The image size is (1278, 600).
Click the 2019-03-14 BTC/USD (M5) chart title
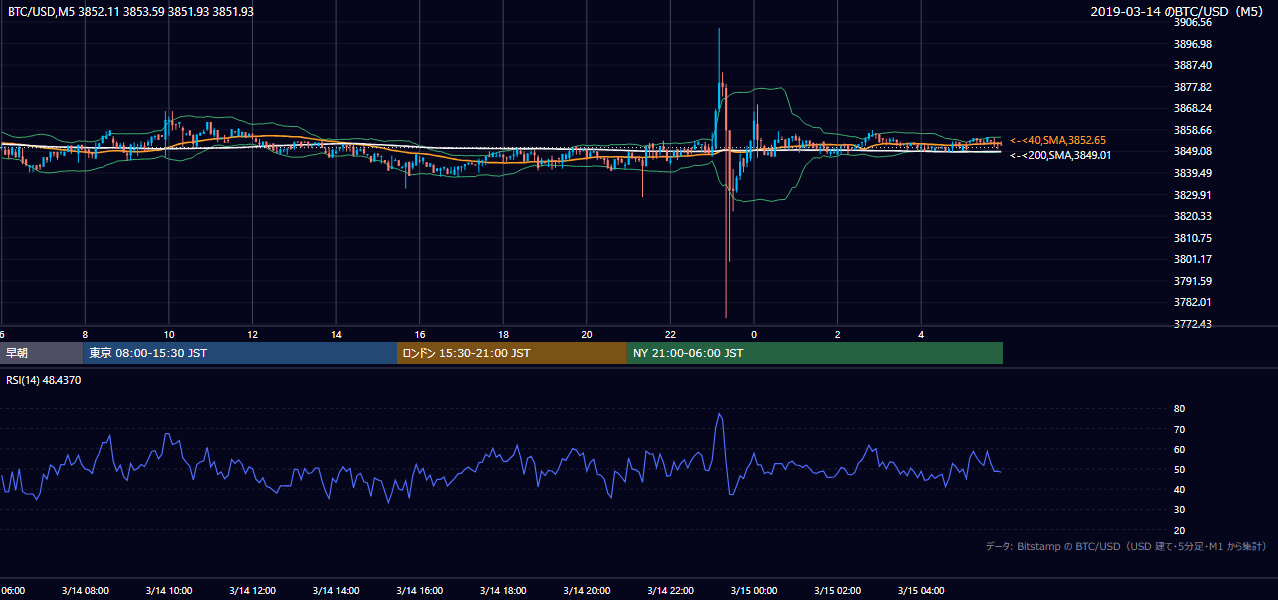click(1179, 11)
